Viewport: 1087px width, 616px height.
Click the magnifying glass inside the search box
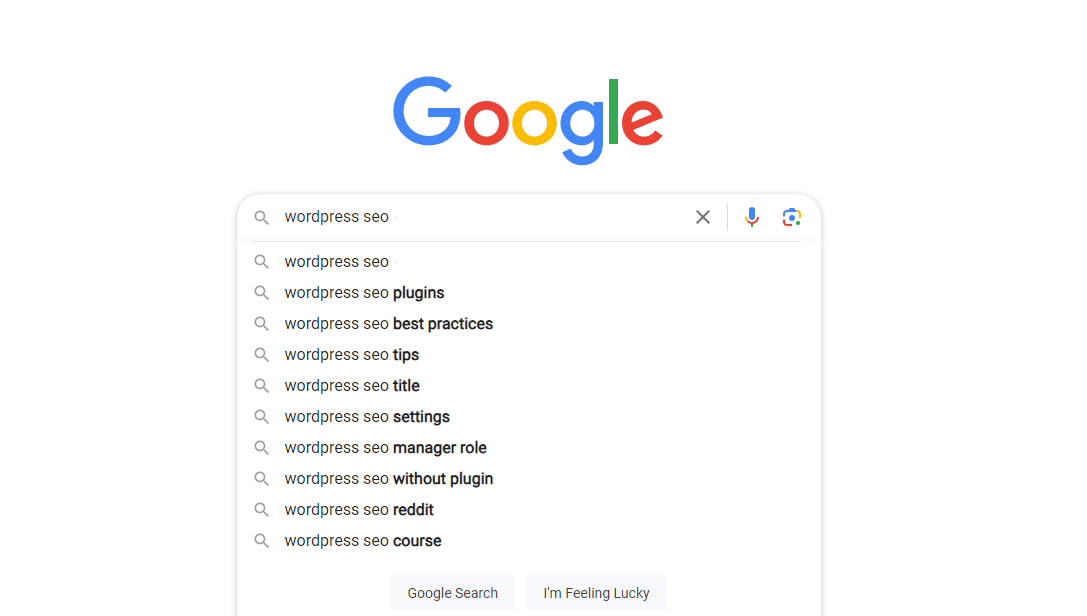[261, 217]
